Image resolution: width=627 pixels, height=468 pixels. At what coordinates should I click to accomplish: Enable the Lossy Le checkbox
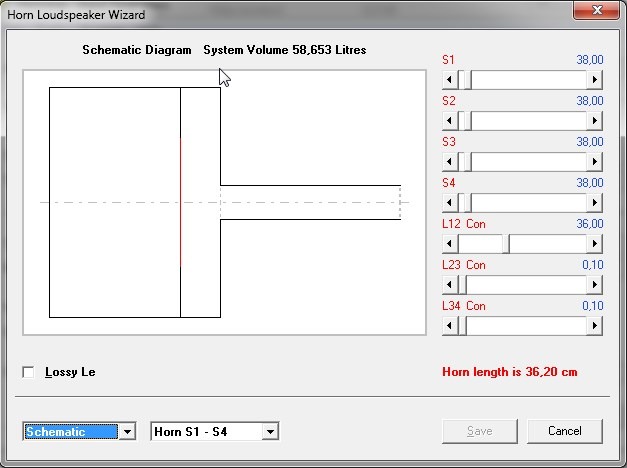pos(28,372)
